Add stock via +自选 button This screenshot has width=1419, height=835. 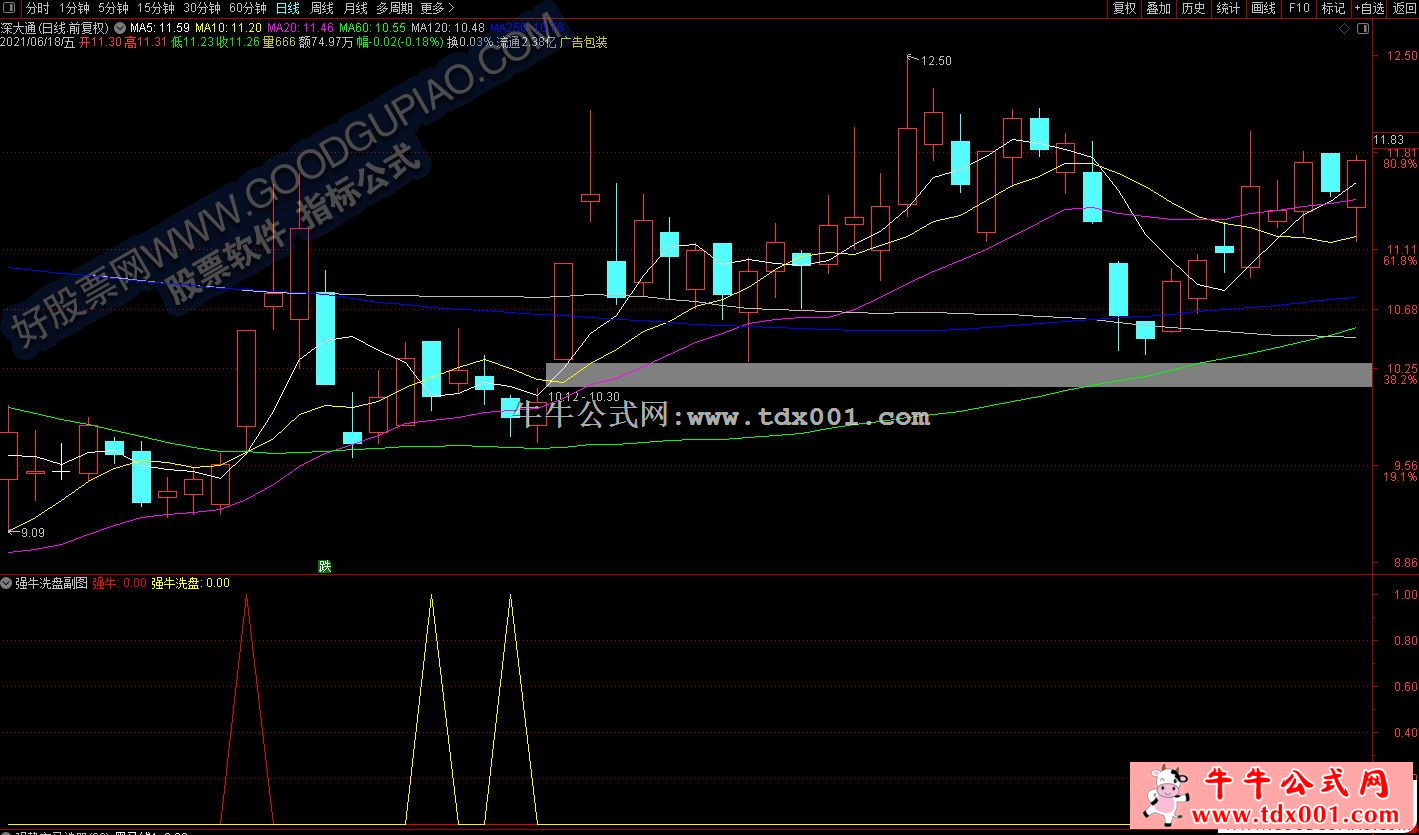[x=1369, y=8]
